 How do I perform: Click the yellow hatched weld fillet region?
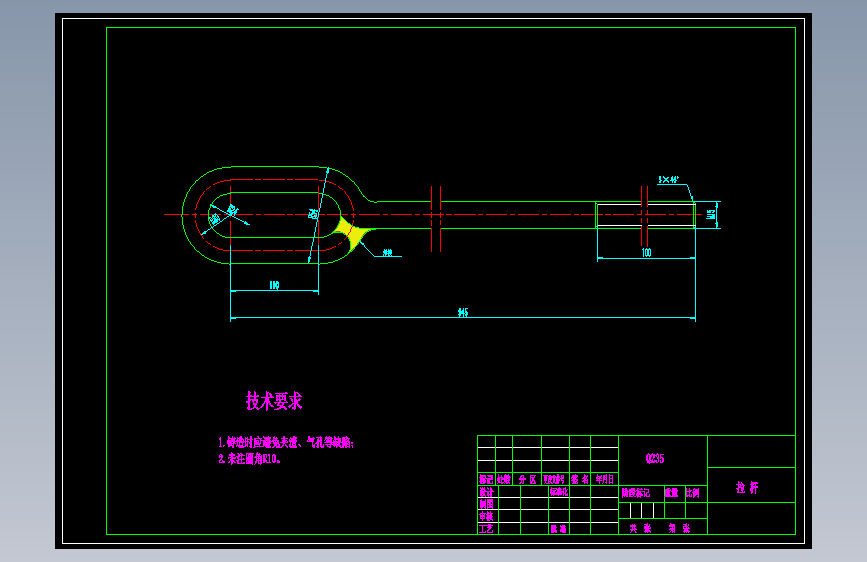coord(352,232)
